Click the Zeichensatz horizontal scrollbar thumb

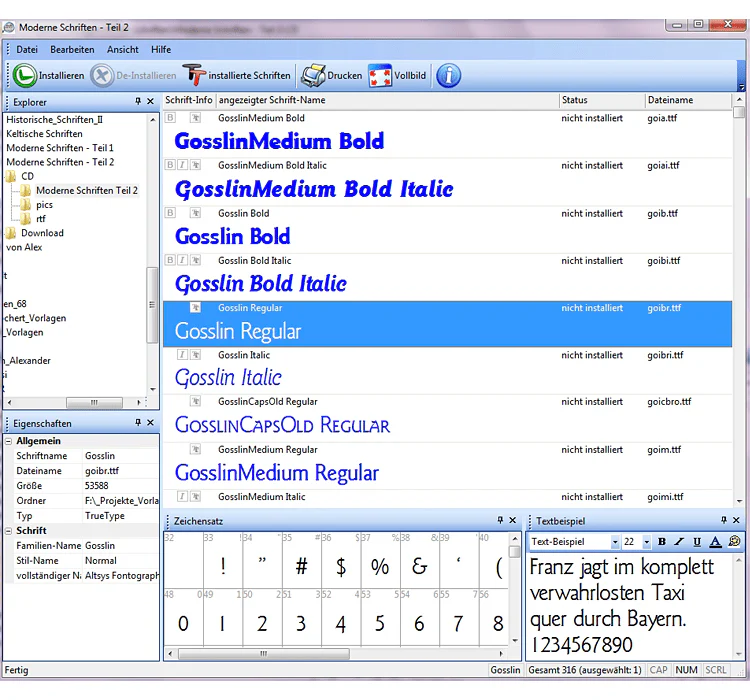264,654
